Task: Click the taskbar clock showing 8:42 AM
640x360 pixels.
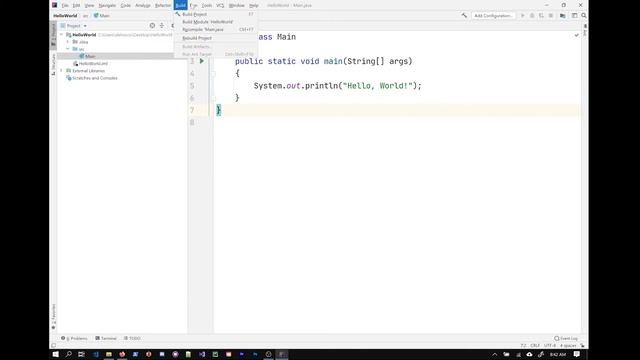Action: 558,354
